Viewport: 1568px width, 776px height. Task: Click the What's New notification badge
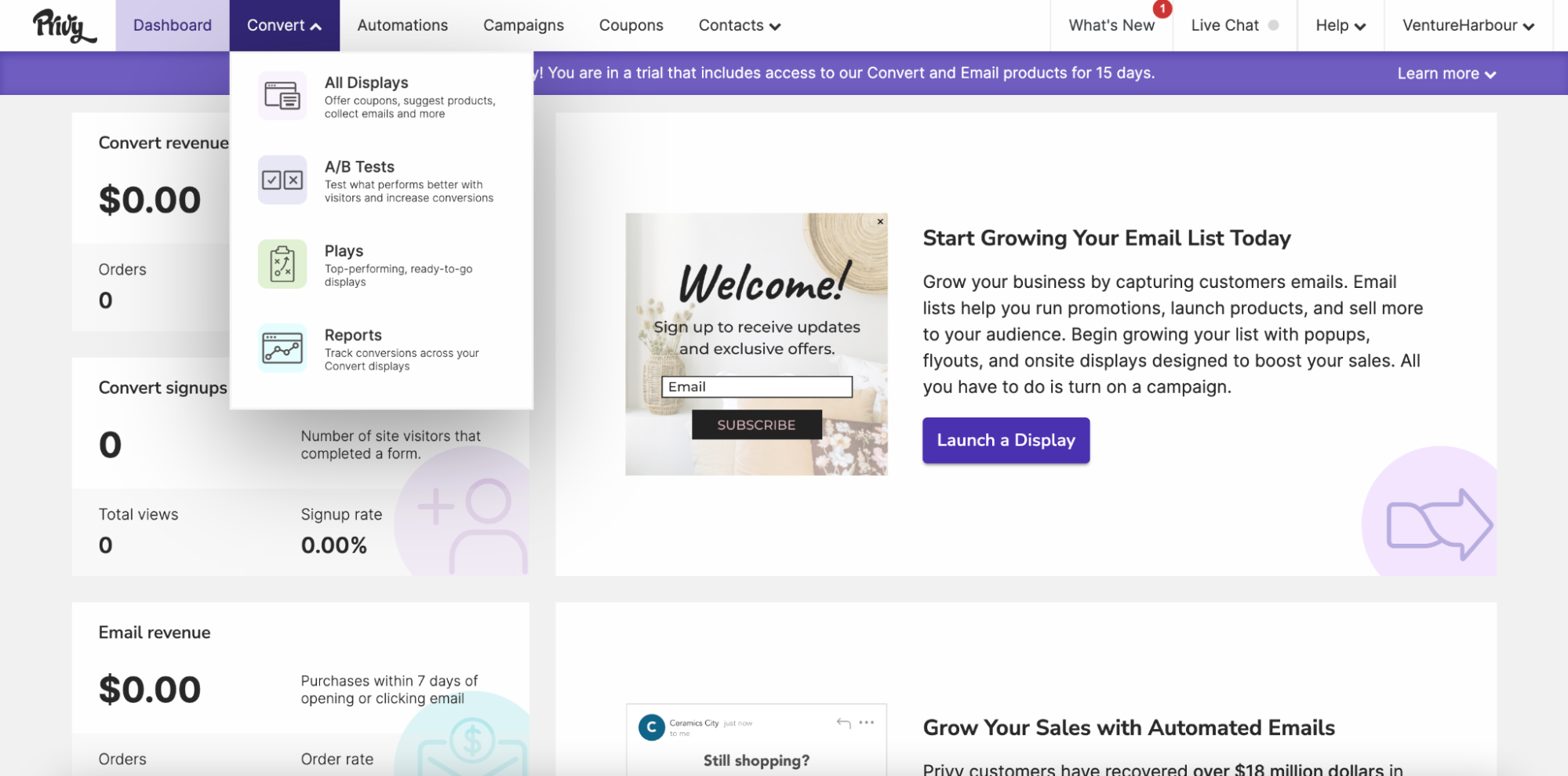(1162, 9)
